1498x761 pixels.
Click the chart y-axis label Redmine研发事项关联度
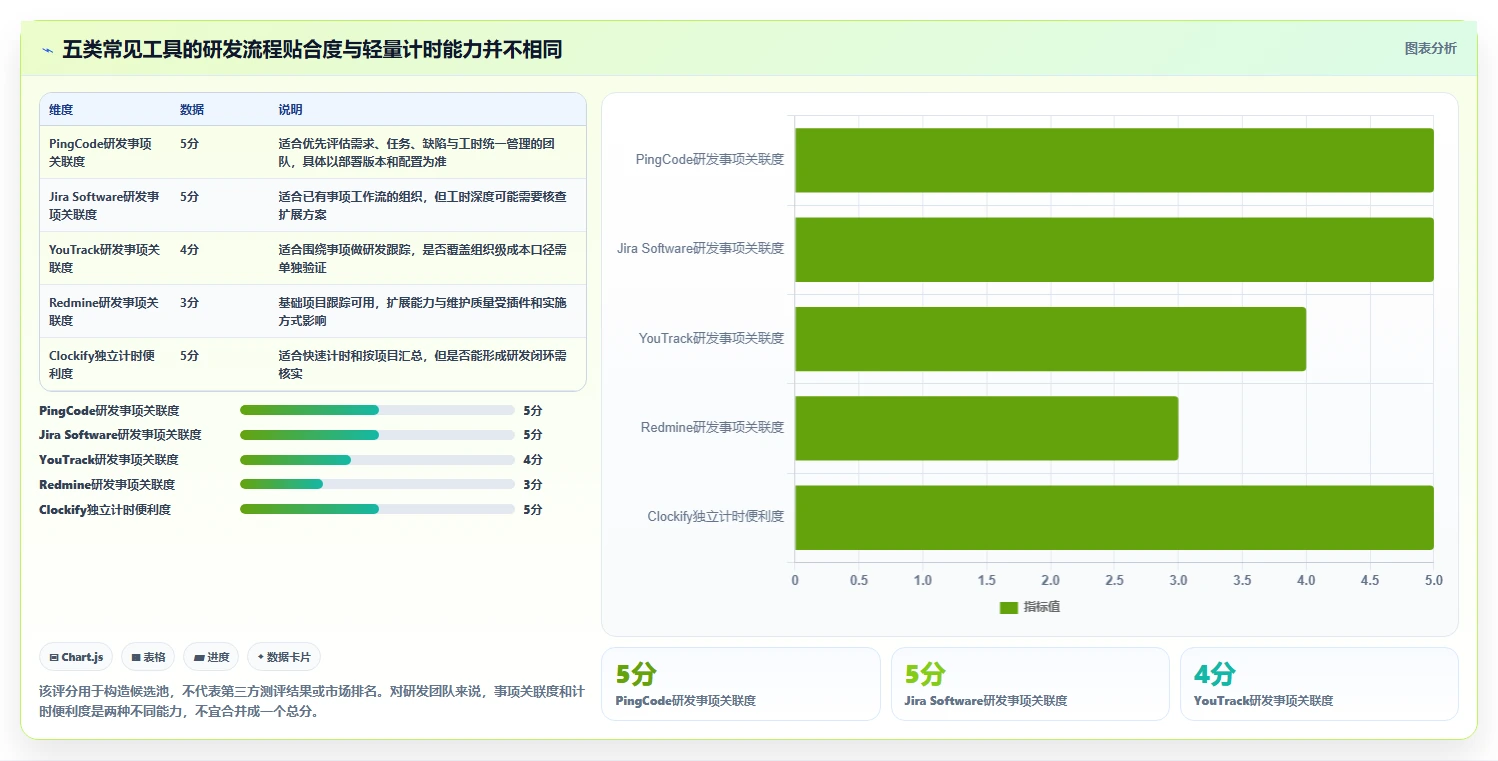[x=713, y=428]
